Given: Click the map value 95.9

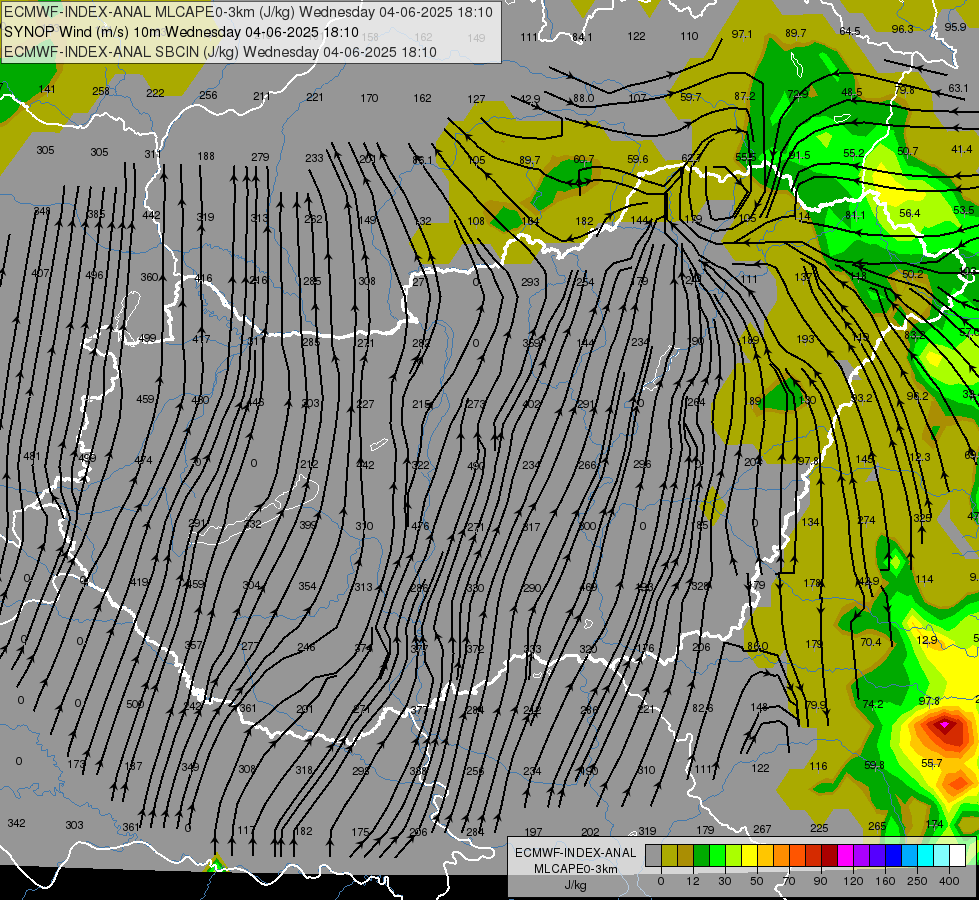Looking at the screenshot, I should pos(955,27).
